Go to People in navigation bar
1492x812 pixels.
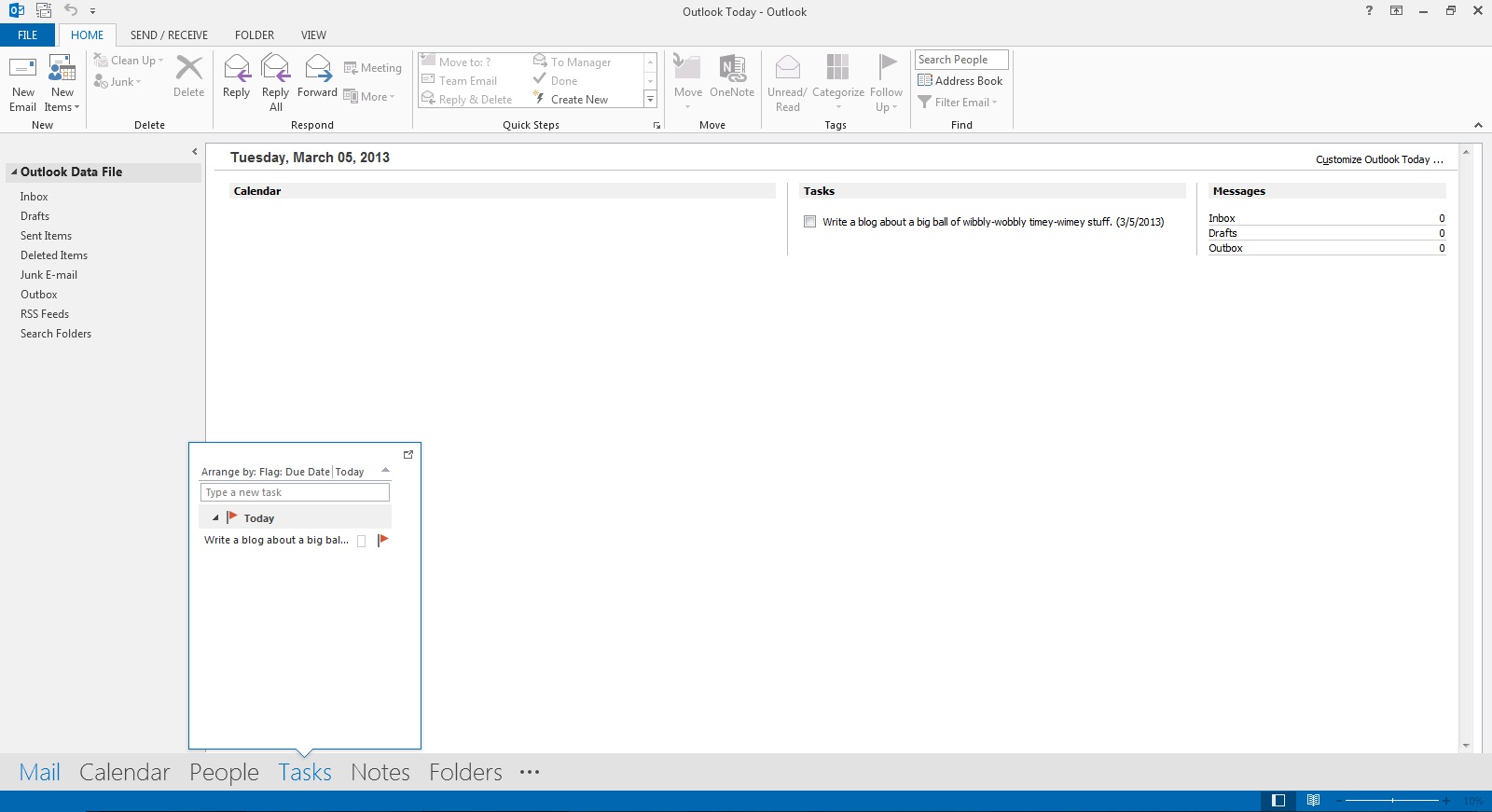tap(224, 772)
